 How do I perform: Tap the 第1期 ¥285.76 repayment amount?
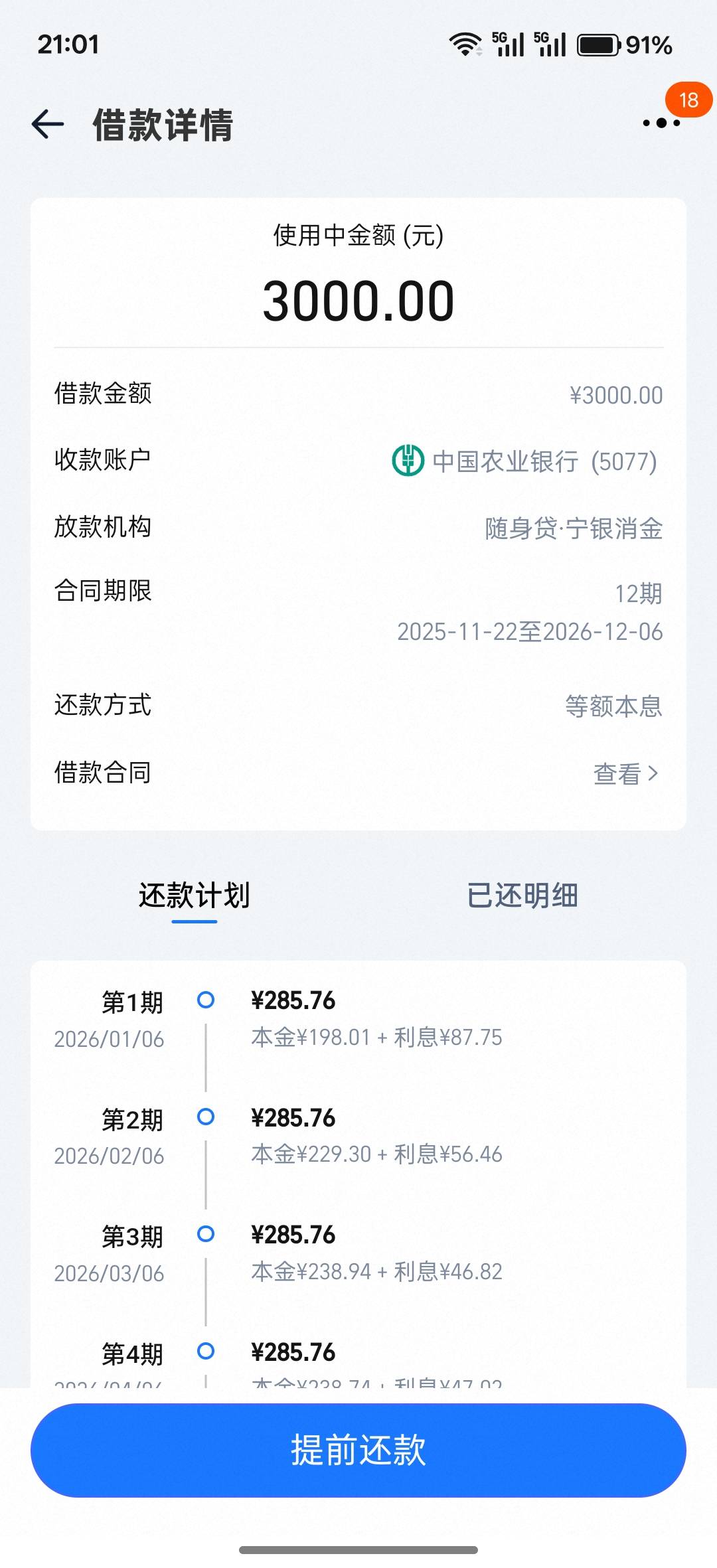click(x=293, y=1000)
